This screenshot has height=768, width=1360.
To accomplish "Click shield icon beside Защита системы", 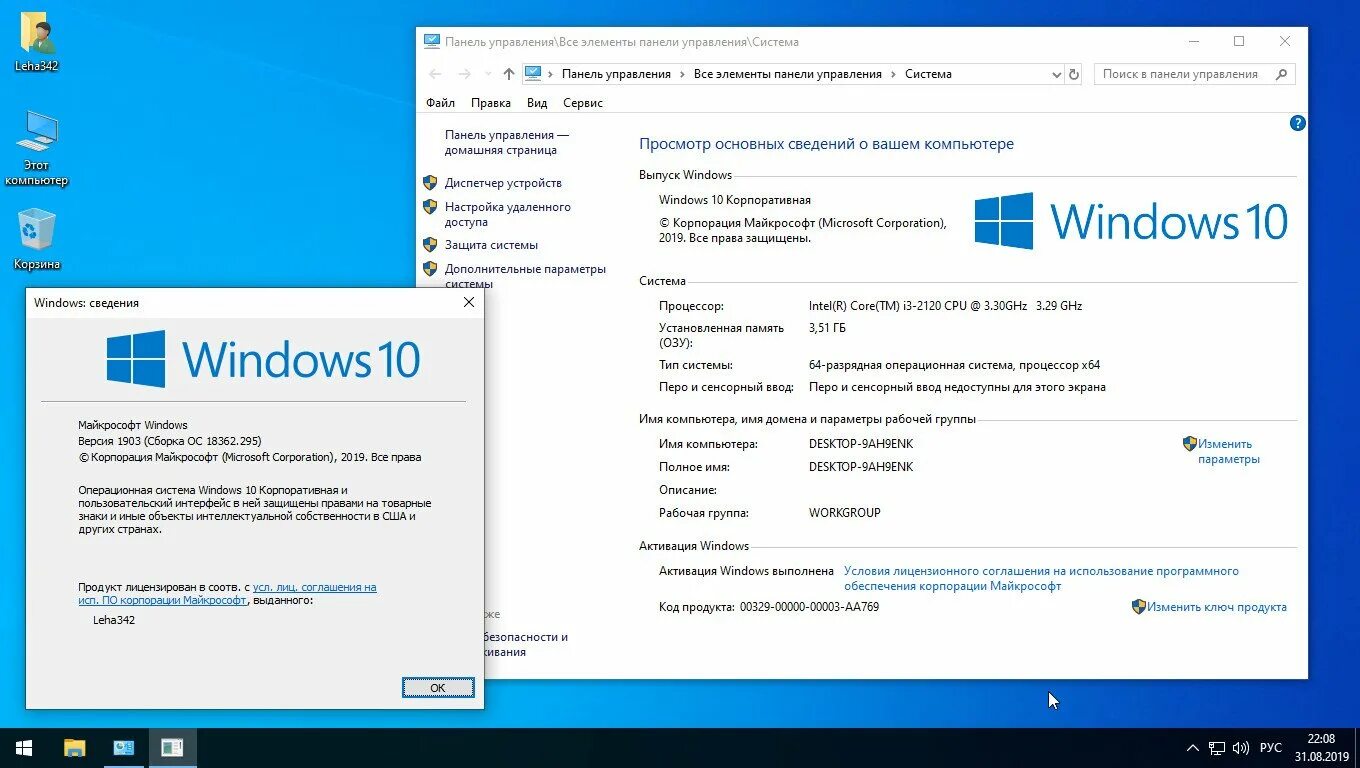I will [x=430, y=245].
